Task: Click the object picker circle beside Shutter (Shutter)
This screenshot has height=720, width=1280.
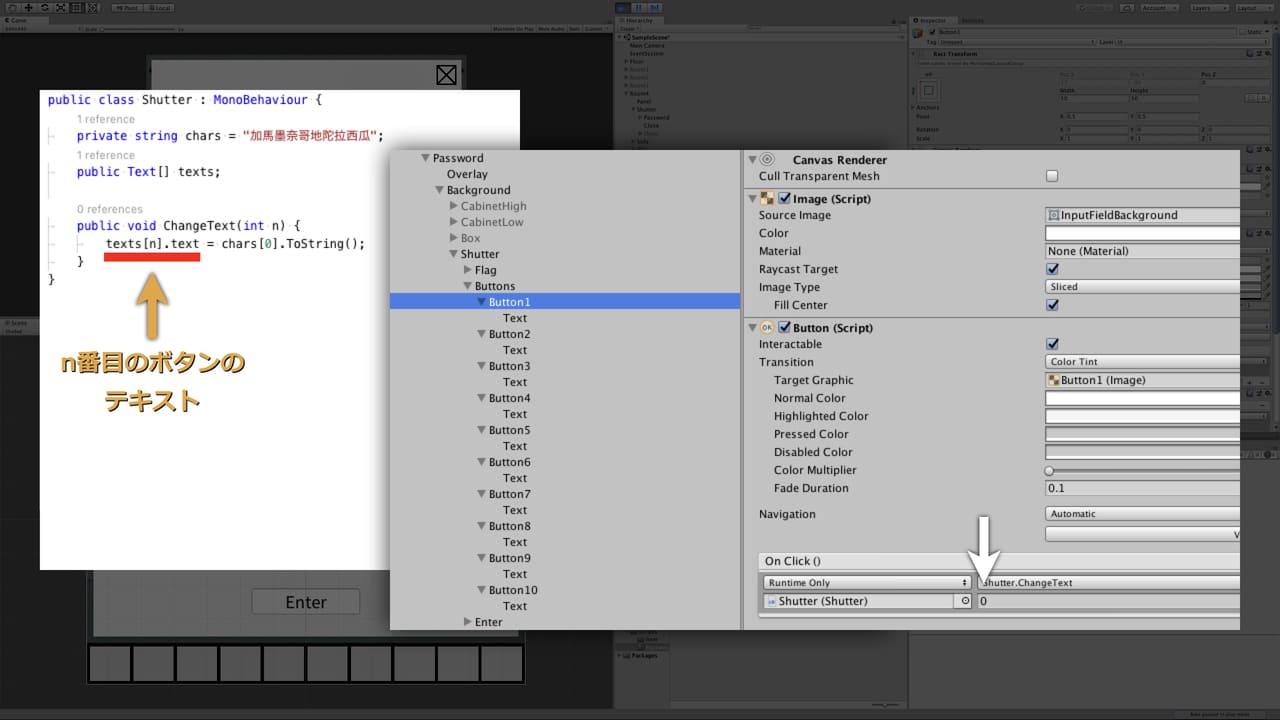Action: pyautogui.click(x=965, y=601)
